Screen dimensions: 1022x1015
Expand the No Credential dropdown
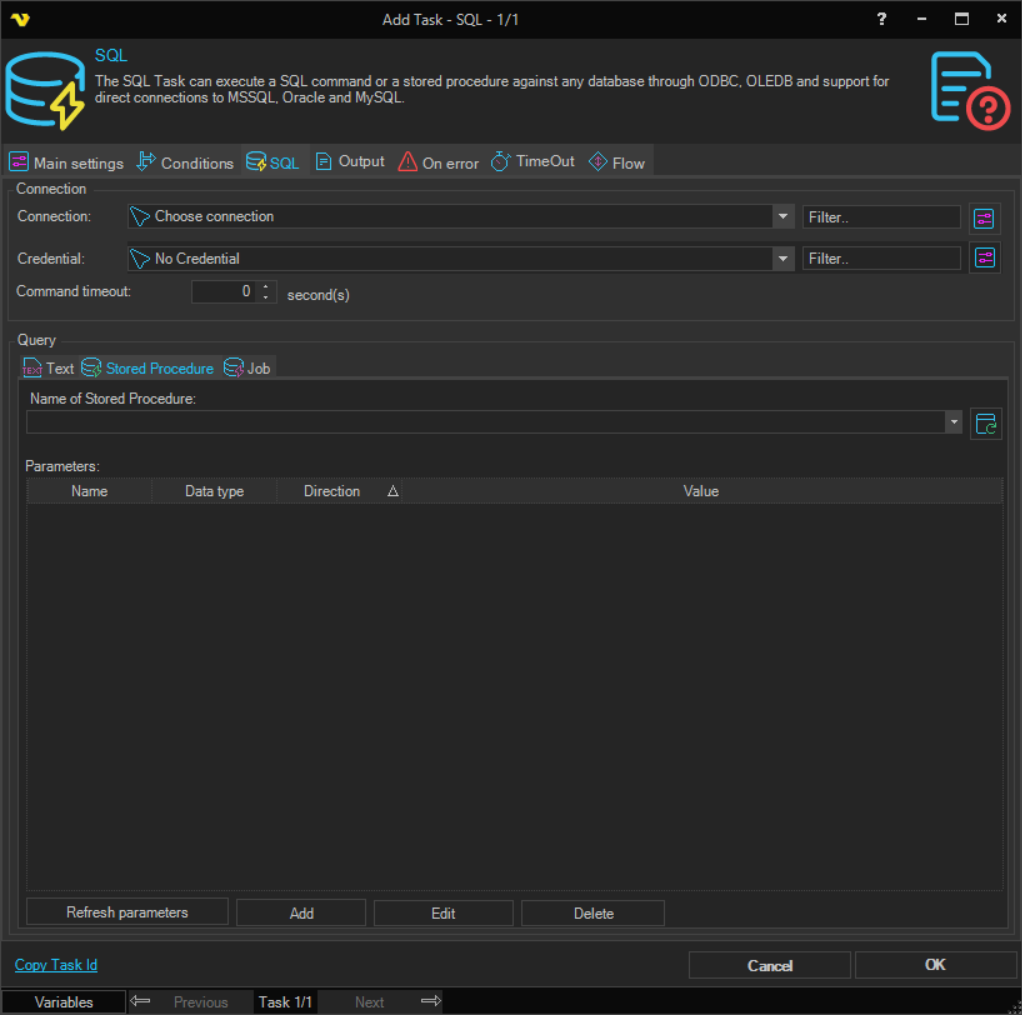coord(783,259)
